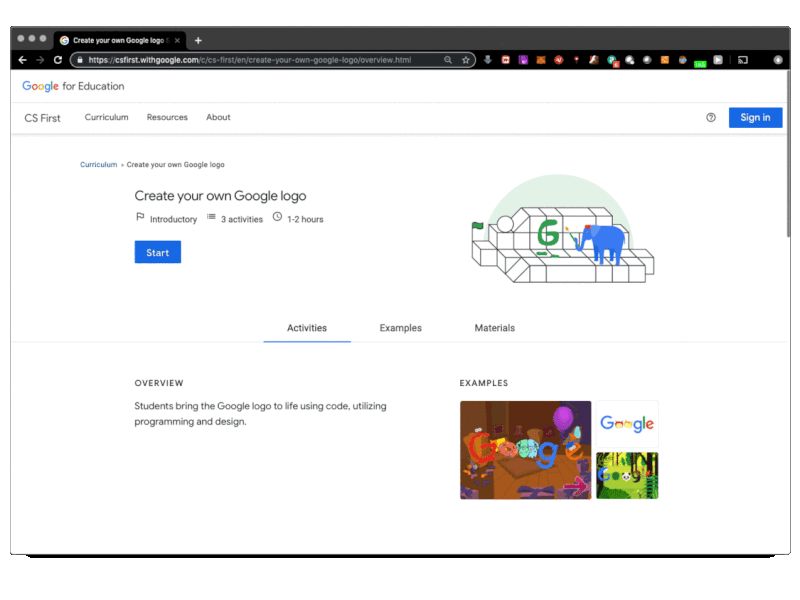Click the Cast icon in toolbar
The width and height of the screenshot is (800, 600).
coord(743,60)
